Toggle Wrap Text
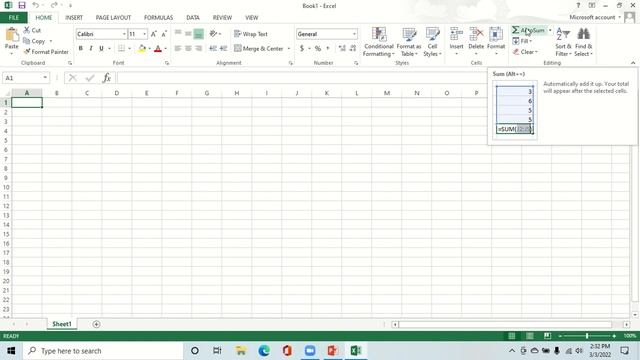This screenshot has height=360, width=640. [x=251, y=34]
